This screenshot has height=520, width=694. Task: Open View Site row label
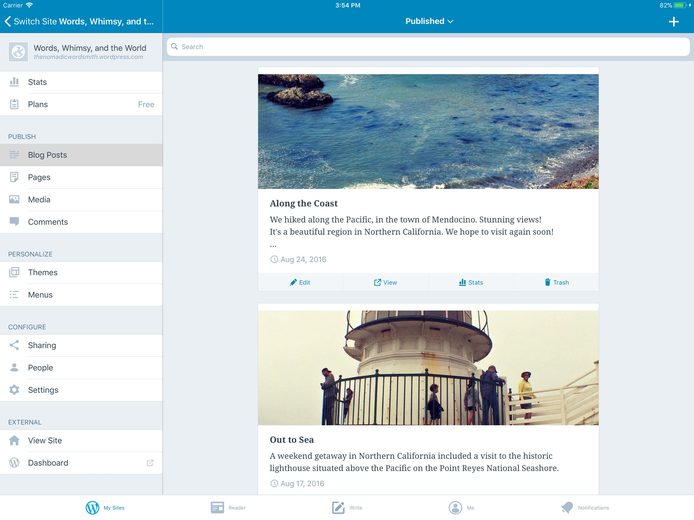click(45, 441)
